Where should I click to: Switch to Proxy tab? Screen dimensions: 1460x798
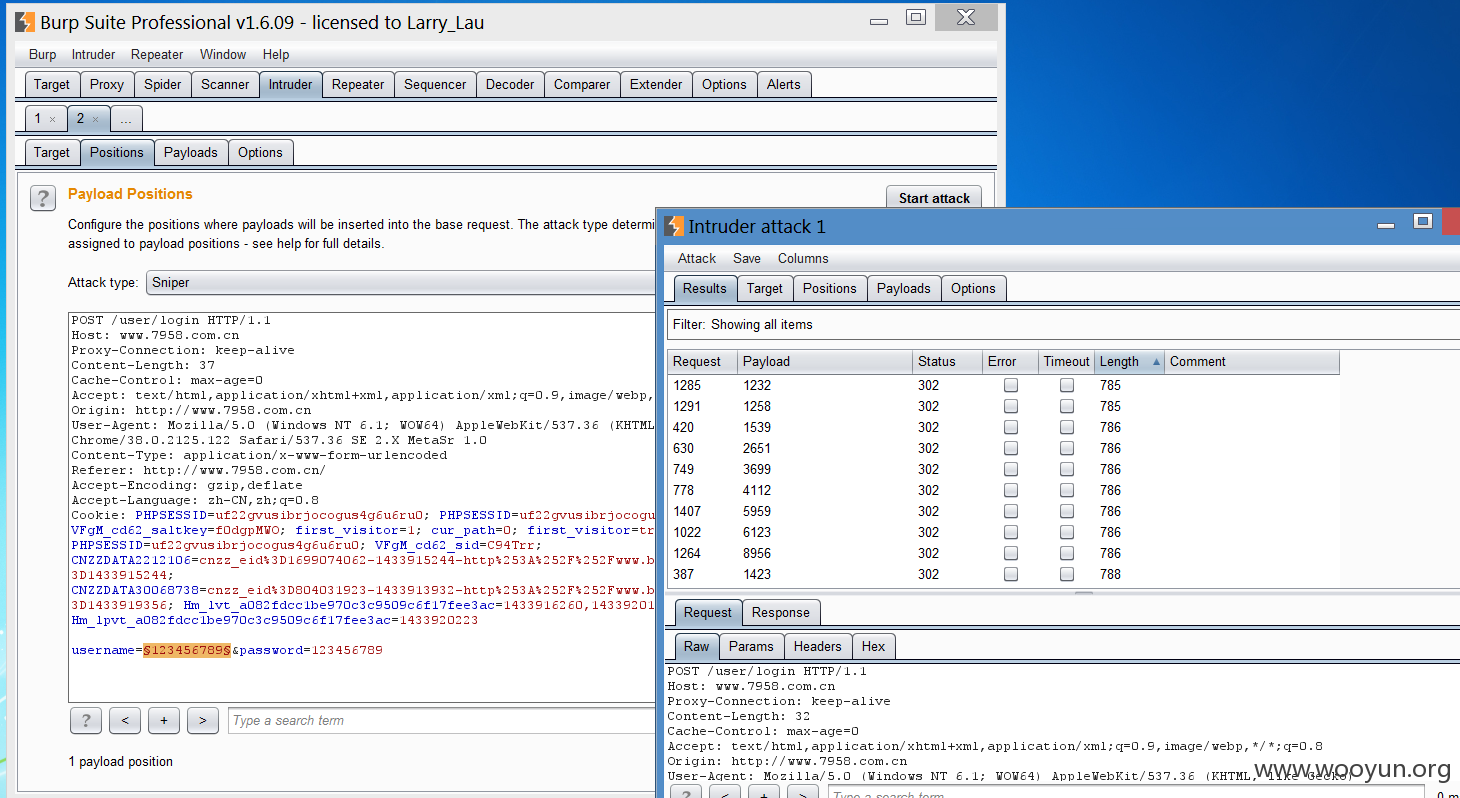point(107,85)
